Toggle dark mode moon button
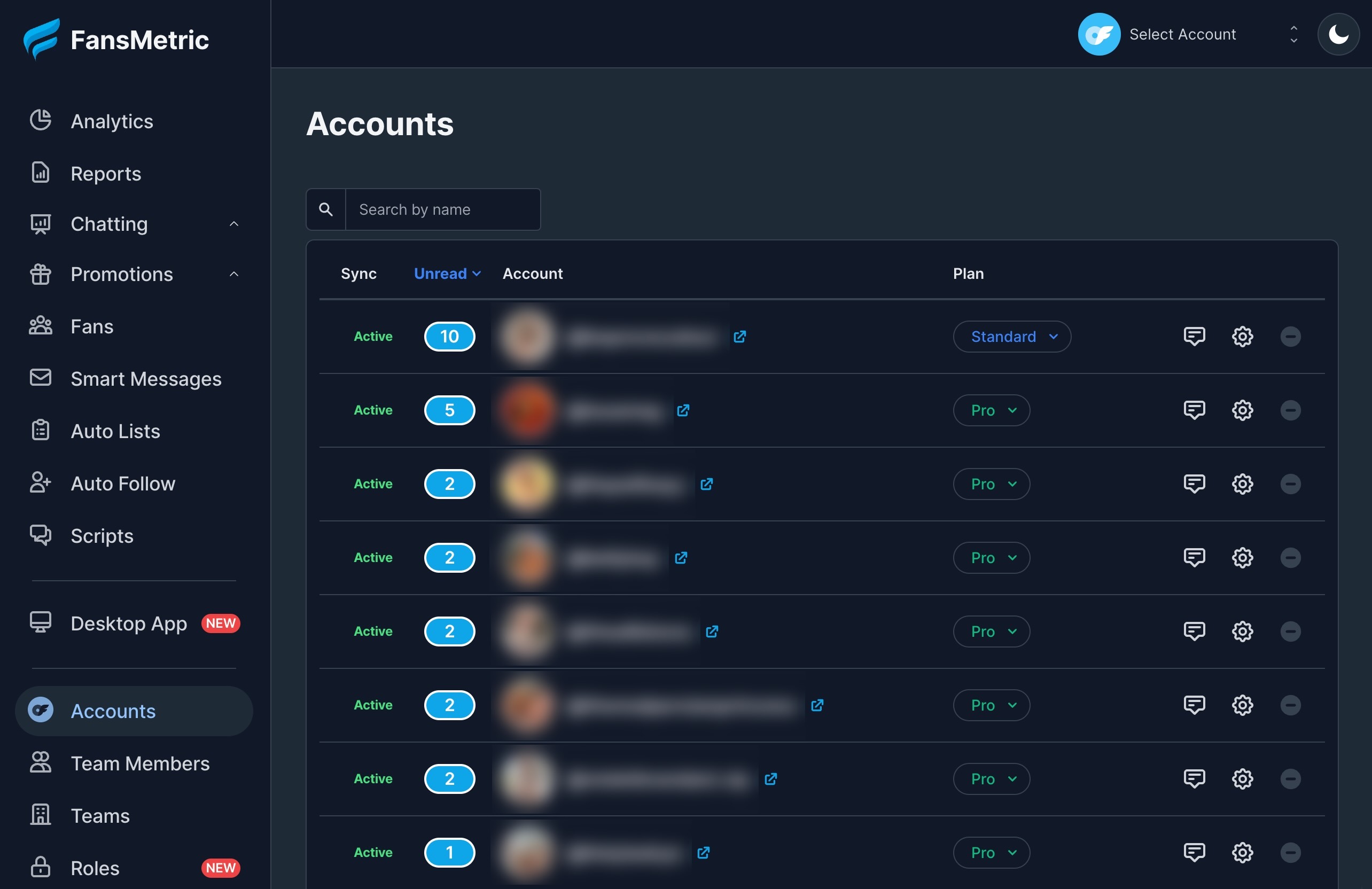Viewport: 1372px width, 889px height. point(1338,35)
